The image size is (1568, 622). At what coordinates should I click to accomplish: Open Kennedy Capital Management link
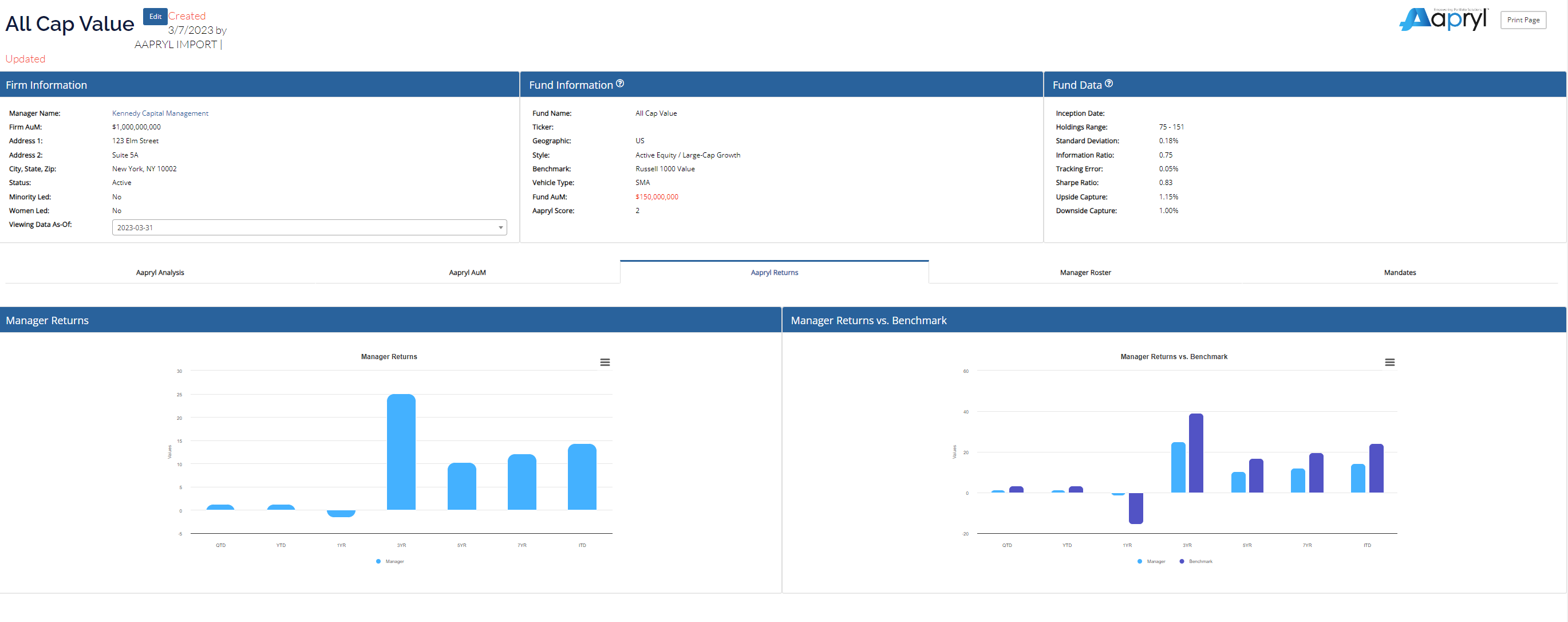(x=160, y=113)
